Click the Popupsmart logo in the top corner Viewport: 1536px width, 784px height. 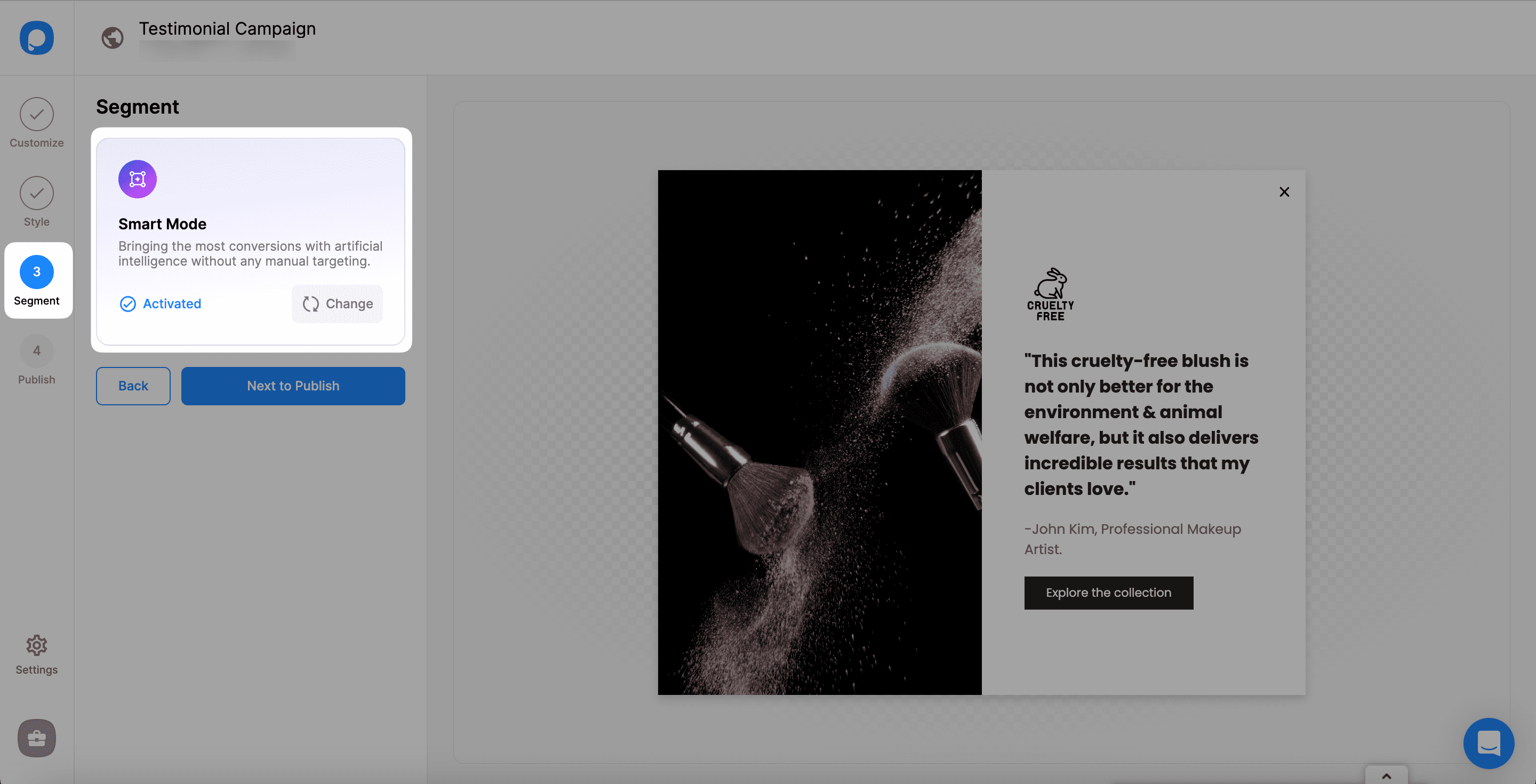click(36, 37)
